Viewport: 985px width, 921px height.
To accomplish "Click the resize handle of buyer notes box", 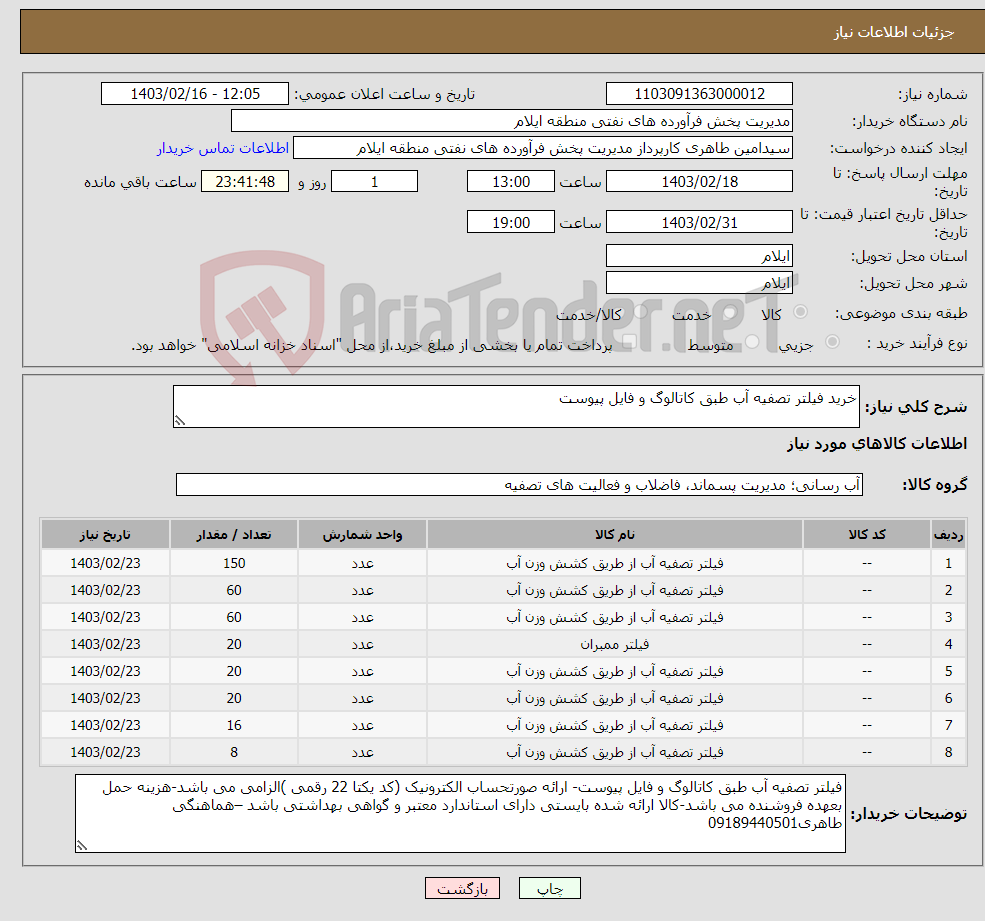I will tap(82, 846).
